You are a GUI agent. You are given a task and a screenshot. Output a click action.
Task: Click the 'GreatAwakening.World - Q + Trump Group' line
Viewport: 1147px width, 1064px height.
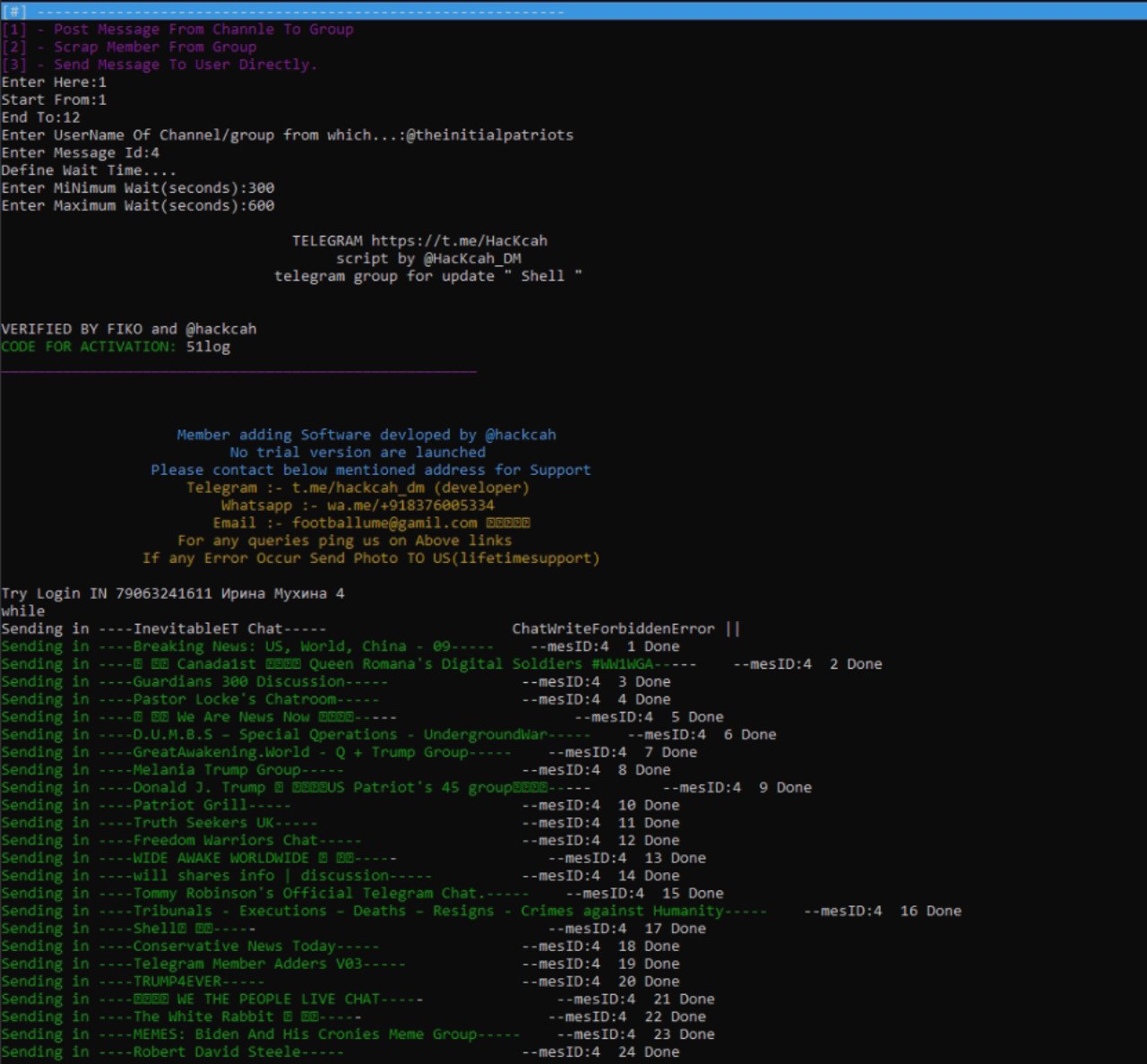(x=349, y=752)
